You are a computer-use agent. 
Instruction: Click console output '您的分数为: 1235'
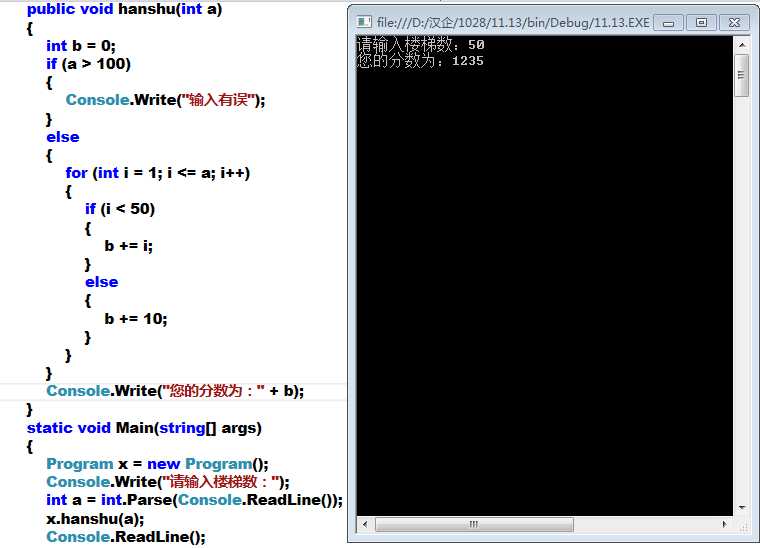[x=420, y=61]
